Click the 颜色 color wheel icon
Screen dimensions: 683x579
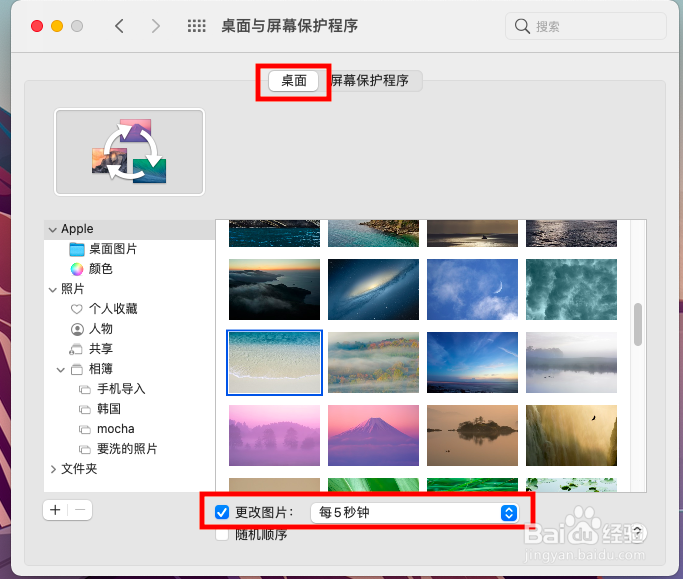click(x=77, y=269)
